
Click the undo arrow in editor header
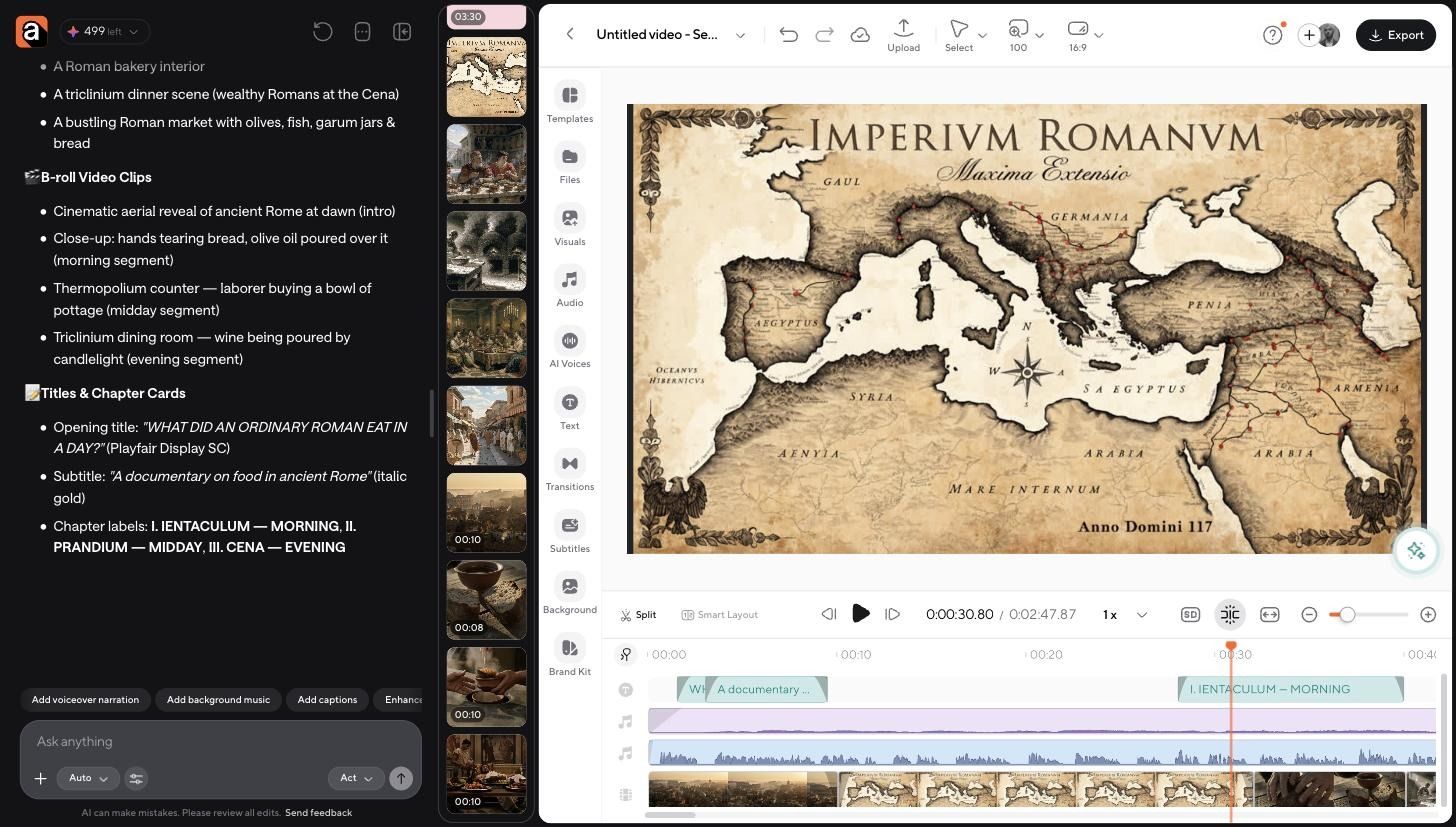[x=788, y=35]
